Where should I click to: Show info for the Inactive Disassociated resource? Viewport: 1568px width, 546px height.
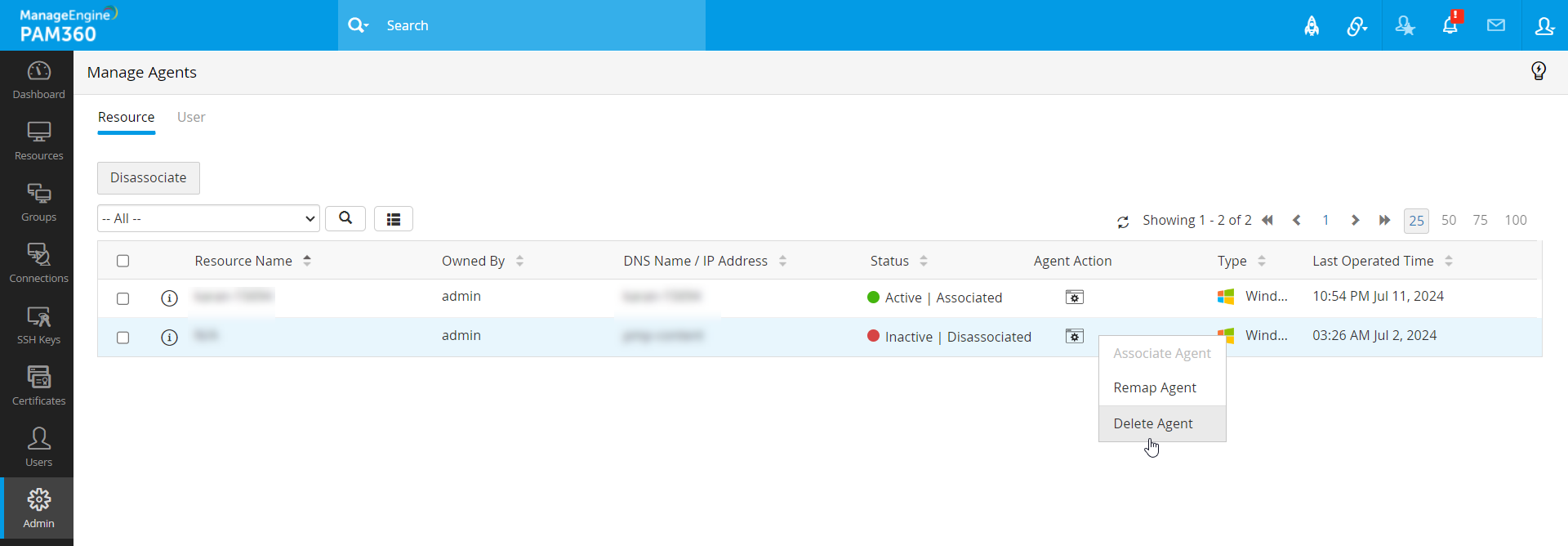tap(169, 338)
